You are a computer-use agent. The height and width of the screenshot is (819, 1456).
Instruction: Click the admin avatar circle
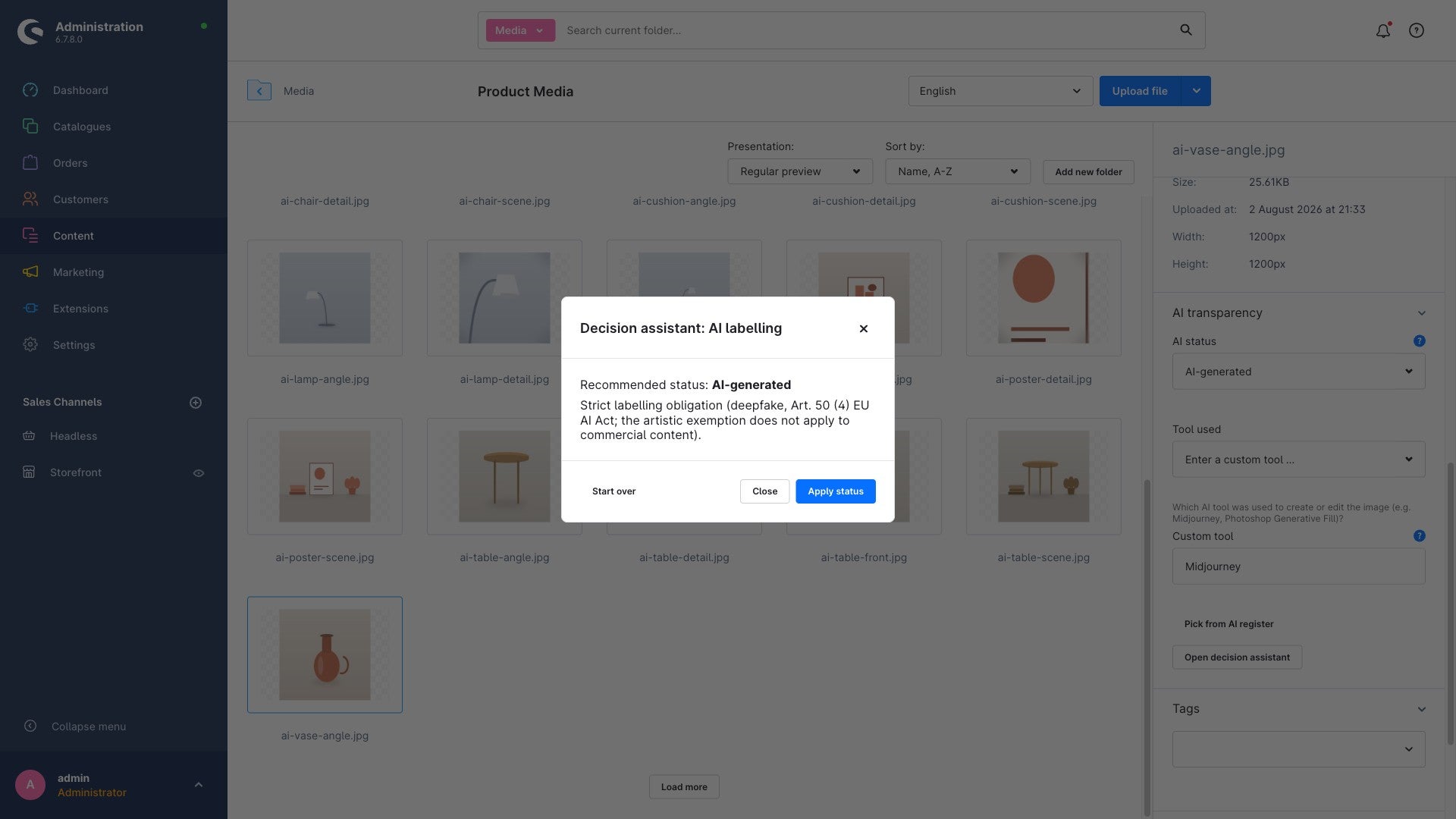click(30, 785)
